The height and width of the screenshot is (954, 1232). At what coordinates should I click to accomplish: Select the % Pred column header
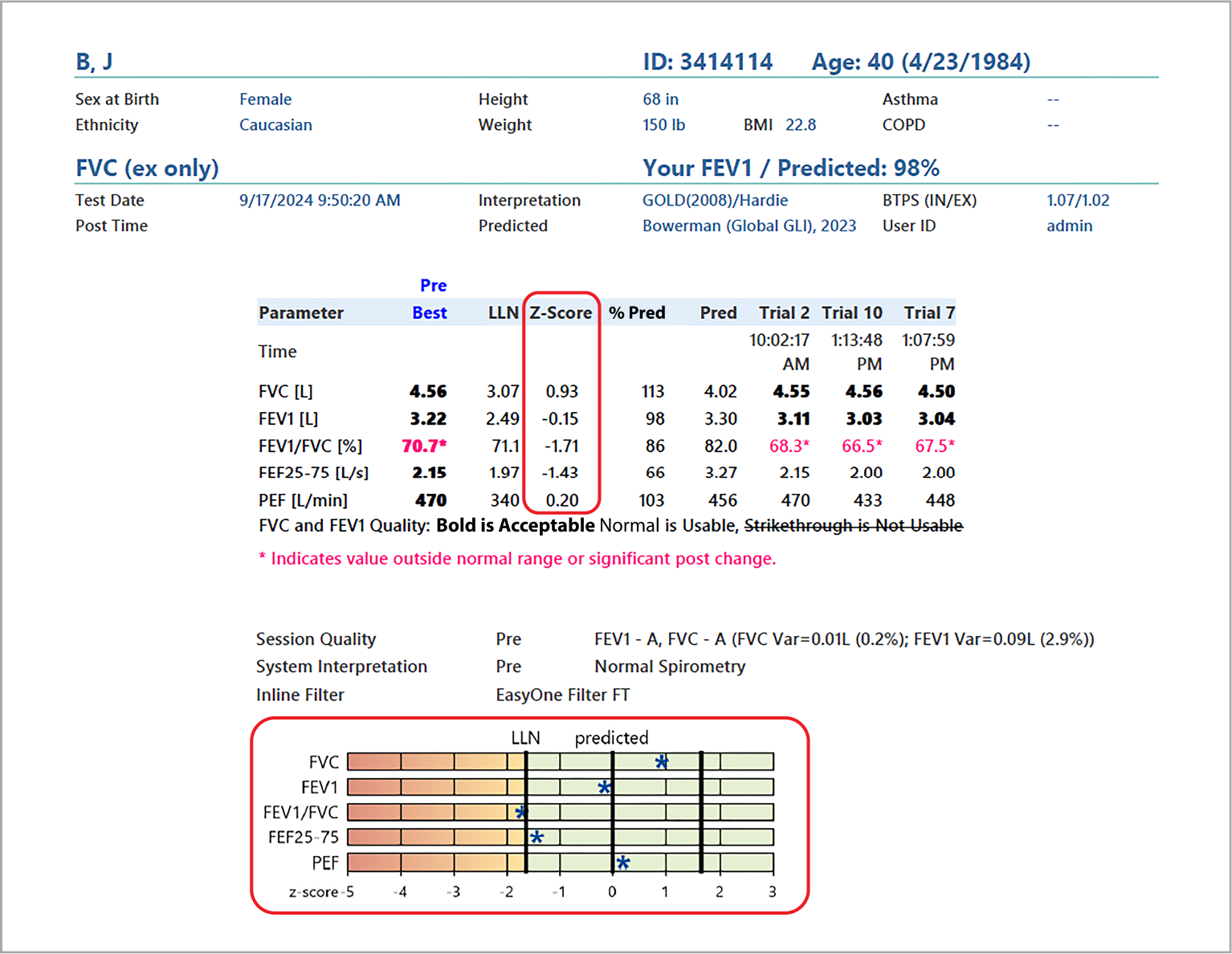click(x=637, y=312)
